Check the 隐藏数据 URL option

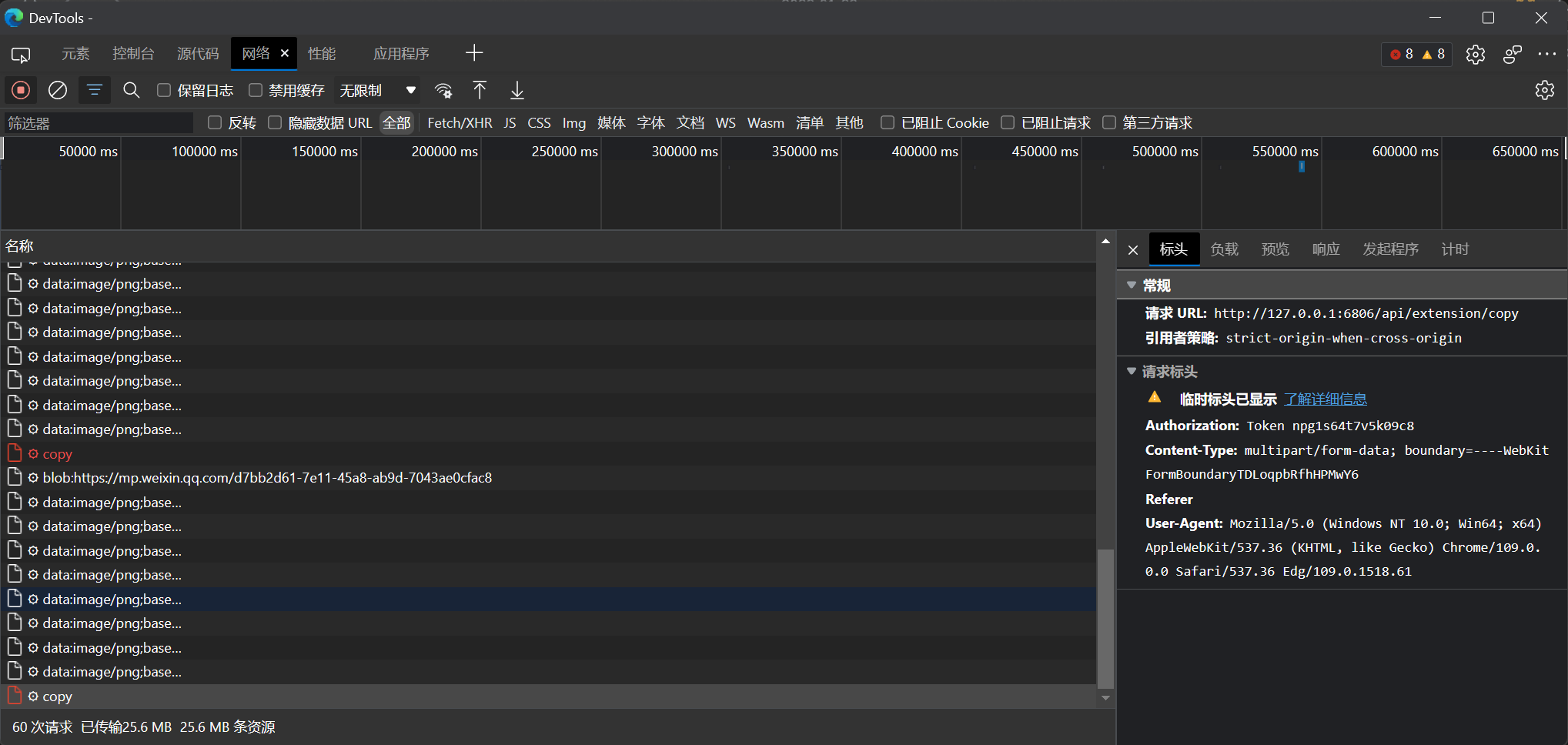[x=275, y=122]
